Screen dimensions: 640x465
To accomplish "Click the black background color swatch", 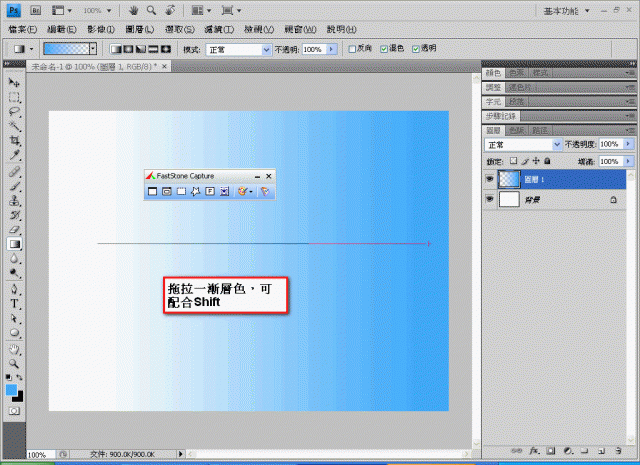I will [x=19, y=398].
